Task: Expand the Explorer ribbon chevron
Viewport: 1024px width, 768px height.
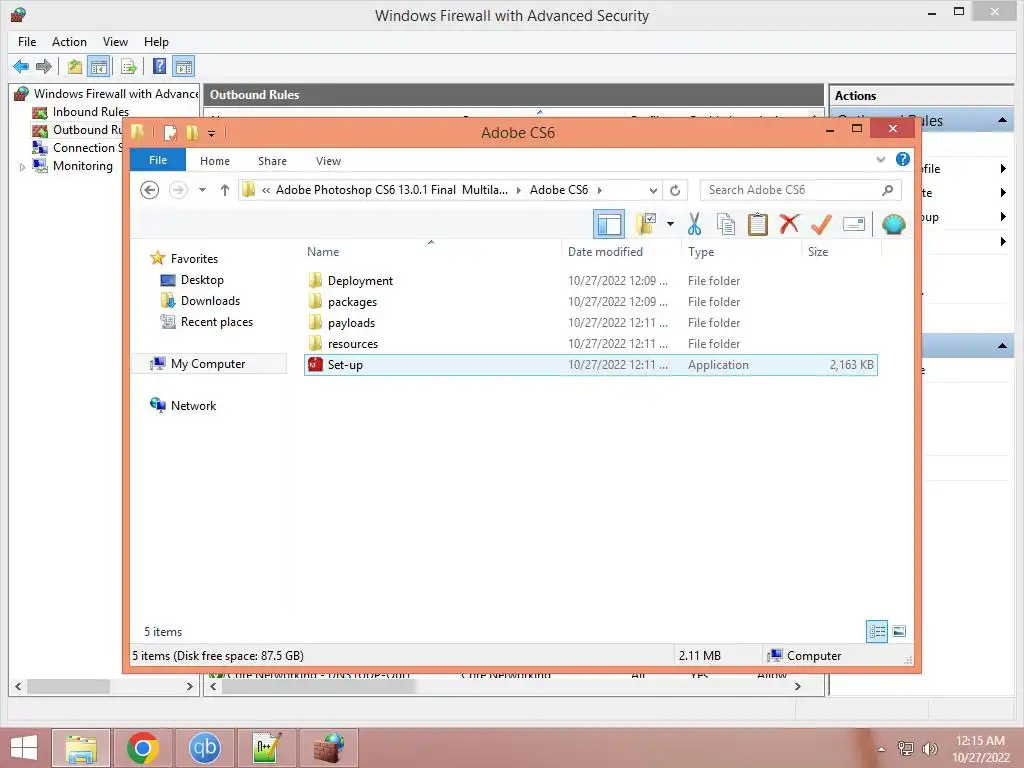Action: [881, 159]
